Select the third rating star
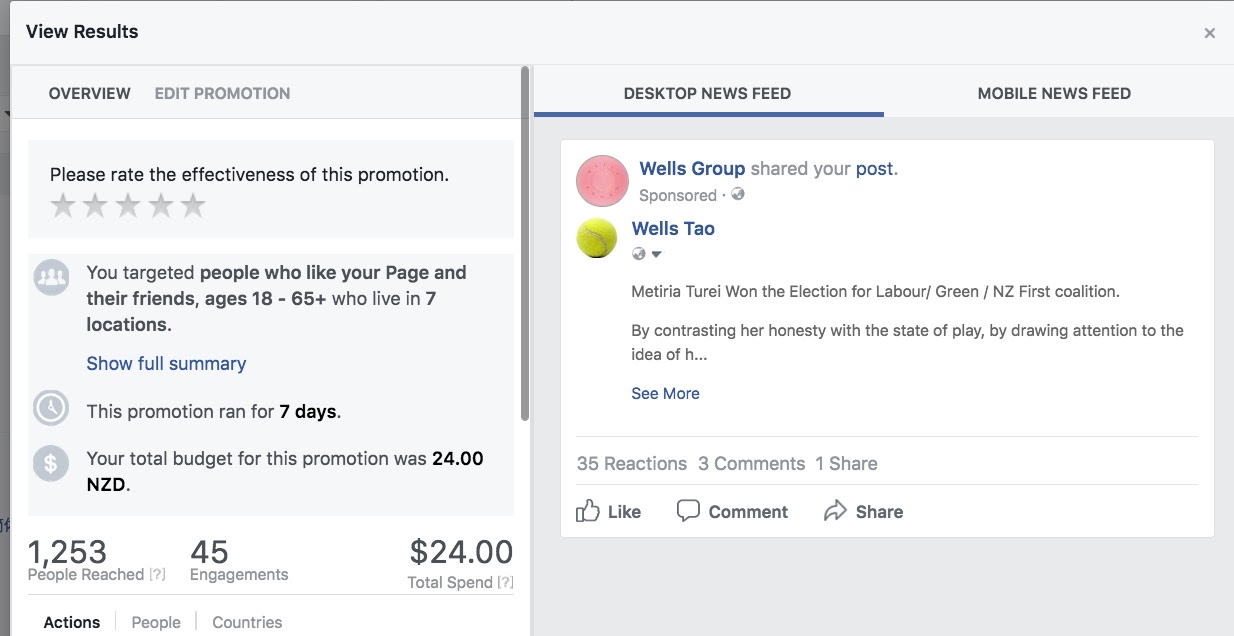Screen dimensions: 1234x636 tap(128, 206)
